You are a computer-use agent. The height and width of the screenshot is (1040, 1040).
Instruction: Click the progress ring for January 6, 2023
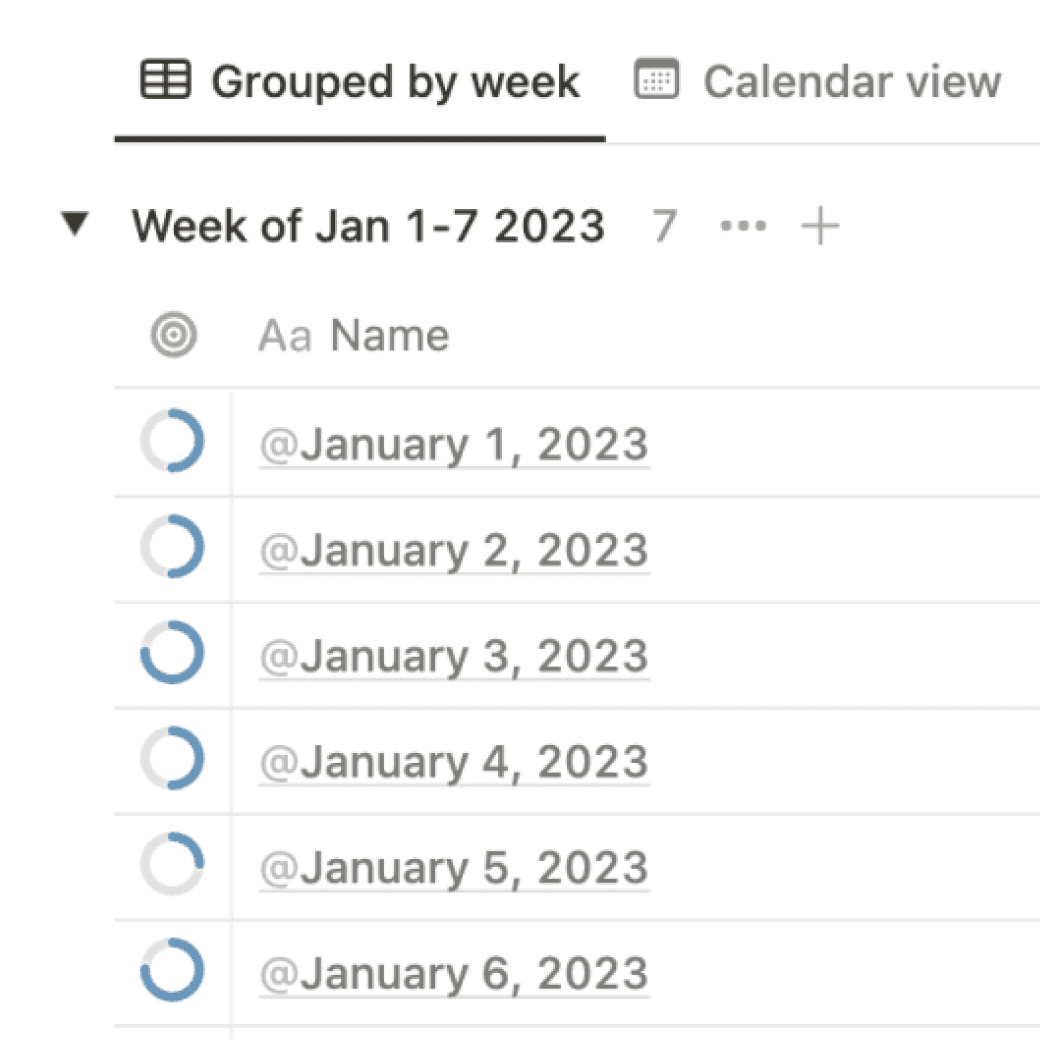pos(172,970)
